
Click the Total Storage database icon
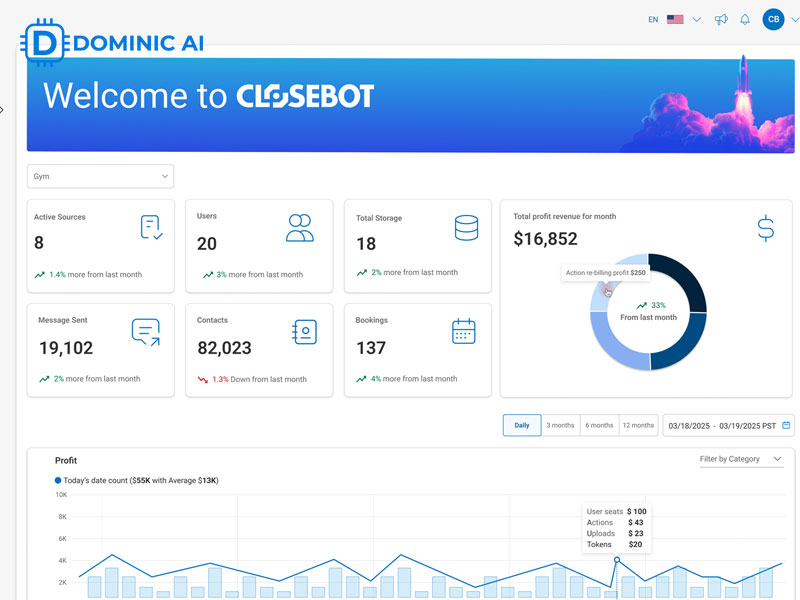(466, 227)
